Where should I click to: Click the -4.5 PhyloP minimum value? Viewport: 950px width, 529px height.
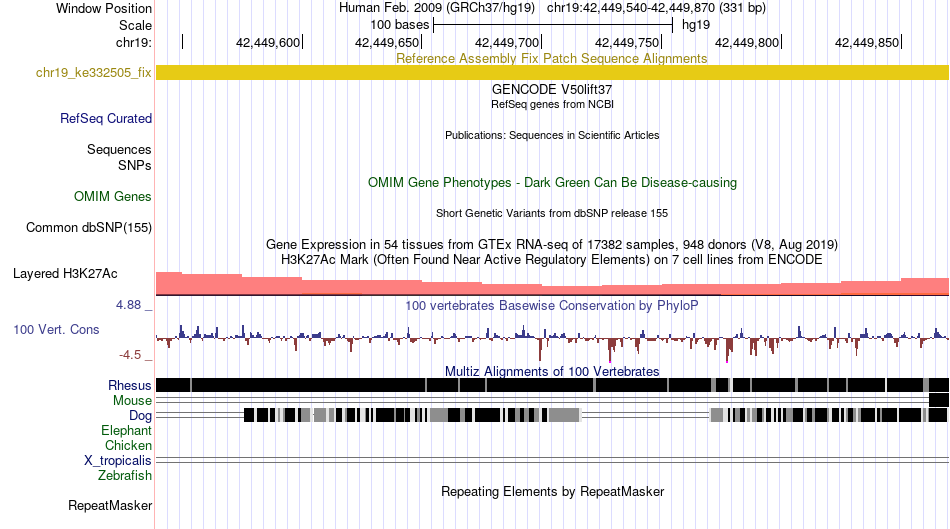[x=130, y=354]
